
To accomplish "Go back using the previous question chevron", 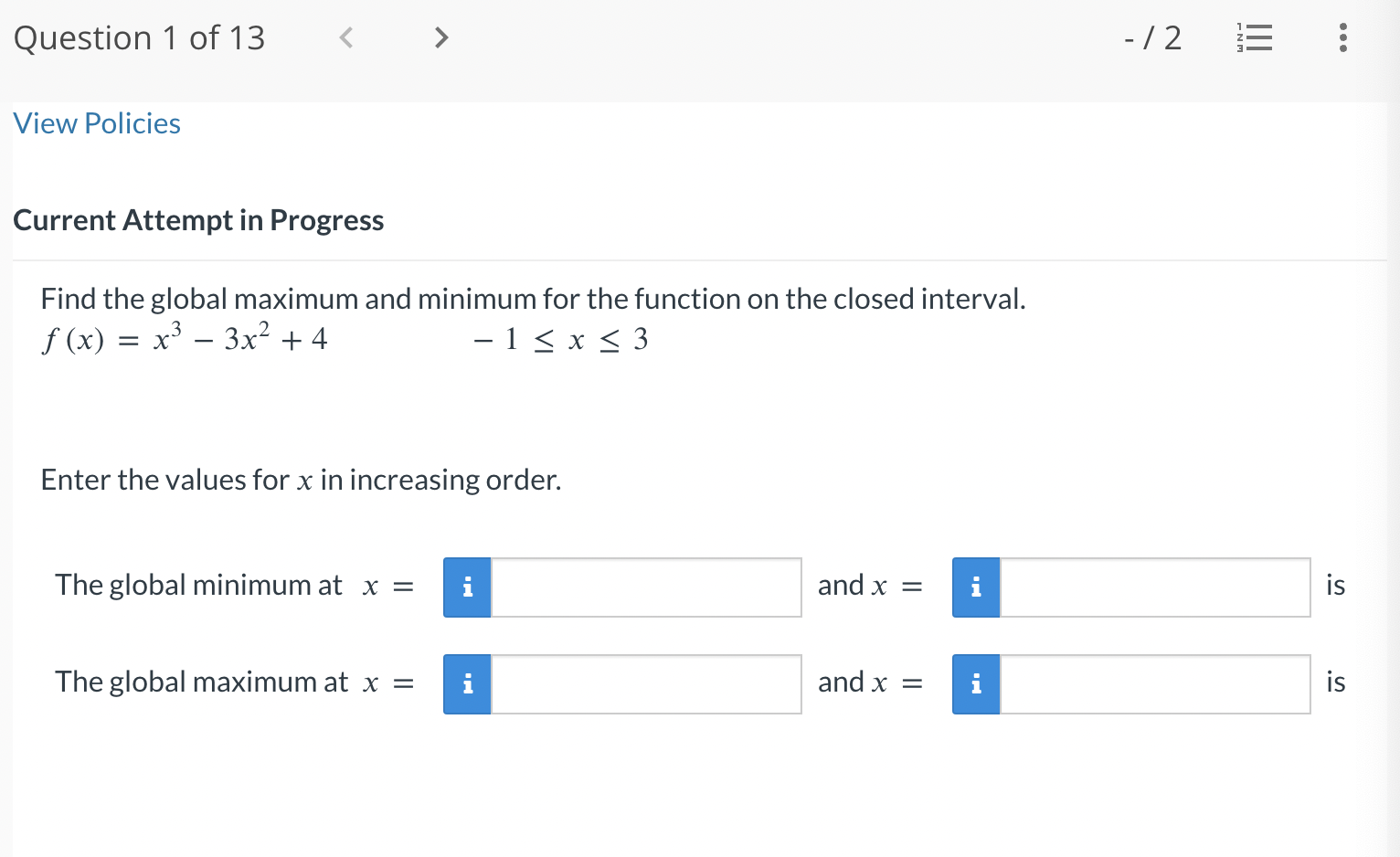I will pos(345,37).
